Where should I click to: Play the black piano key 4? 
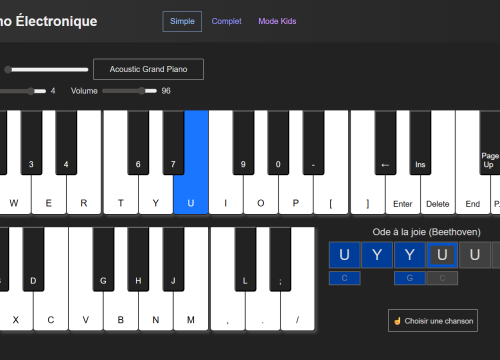point(66,143)
